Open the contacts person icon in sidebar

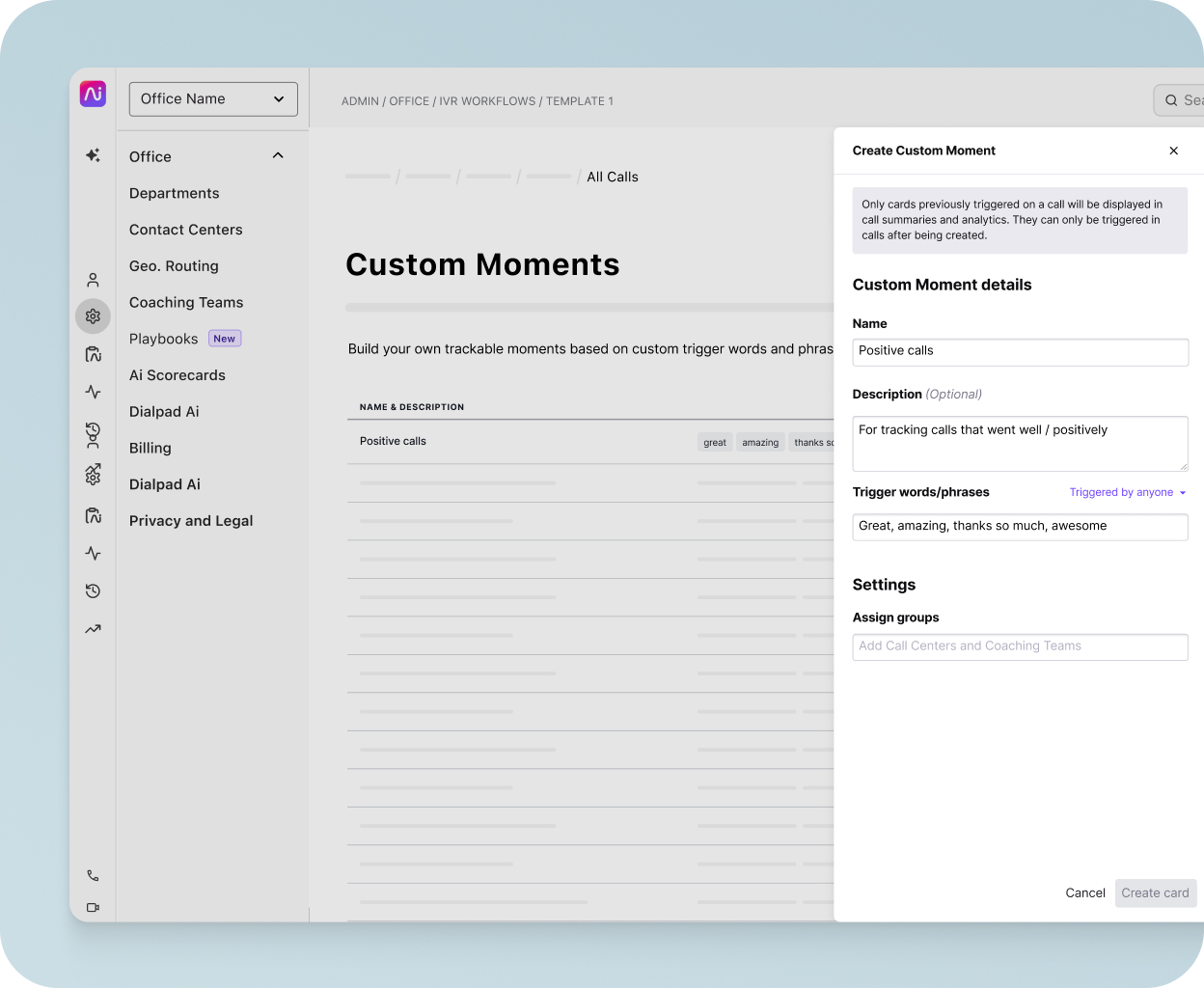click(x=93, y=279)
